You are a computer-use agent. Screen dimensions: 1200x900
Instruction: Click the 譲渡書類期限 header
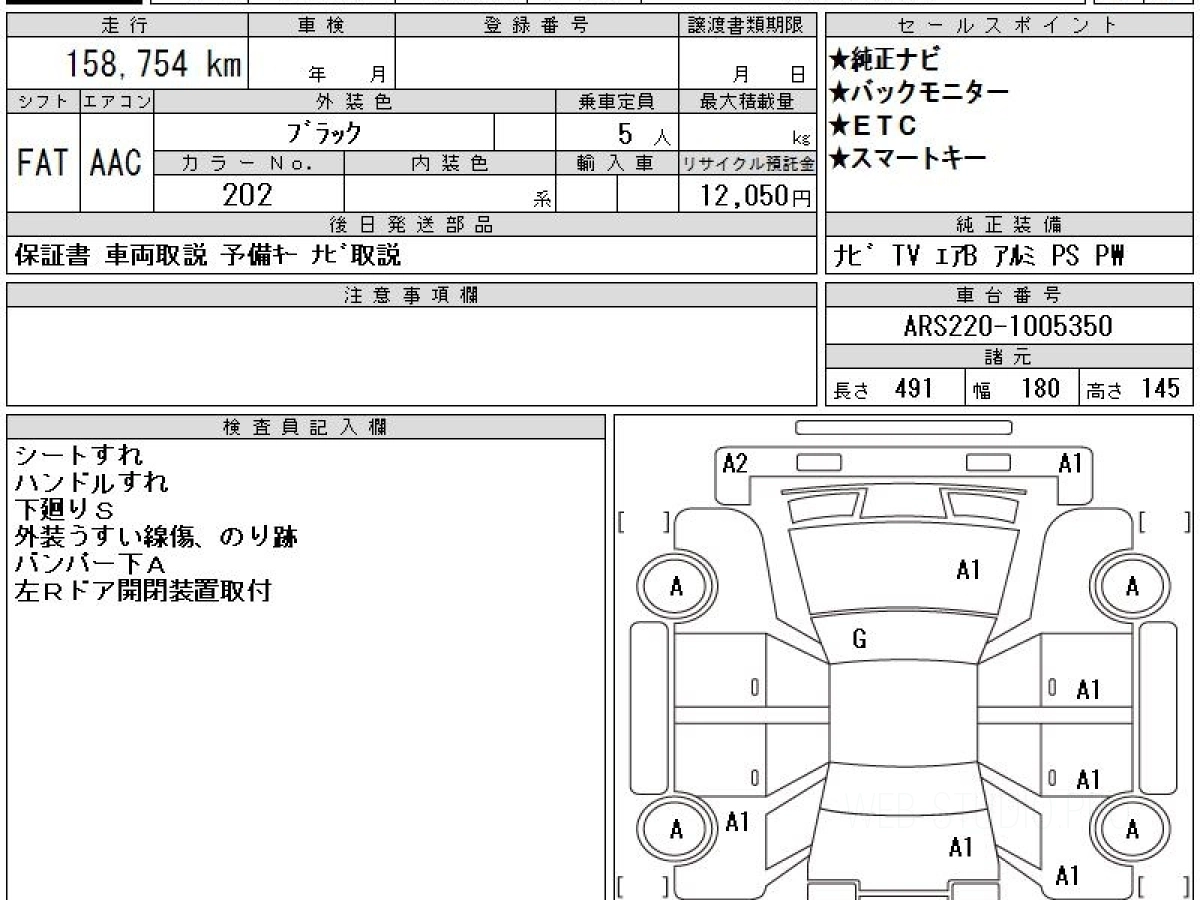[x=748, y=25]
